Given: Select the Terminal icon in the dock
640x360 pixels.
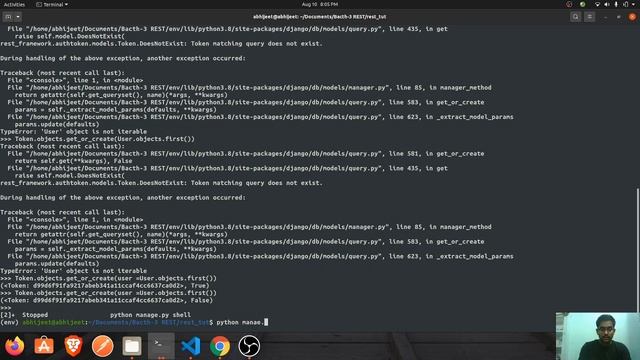Looking at the screenshot, I should [161, 346].
